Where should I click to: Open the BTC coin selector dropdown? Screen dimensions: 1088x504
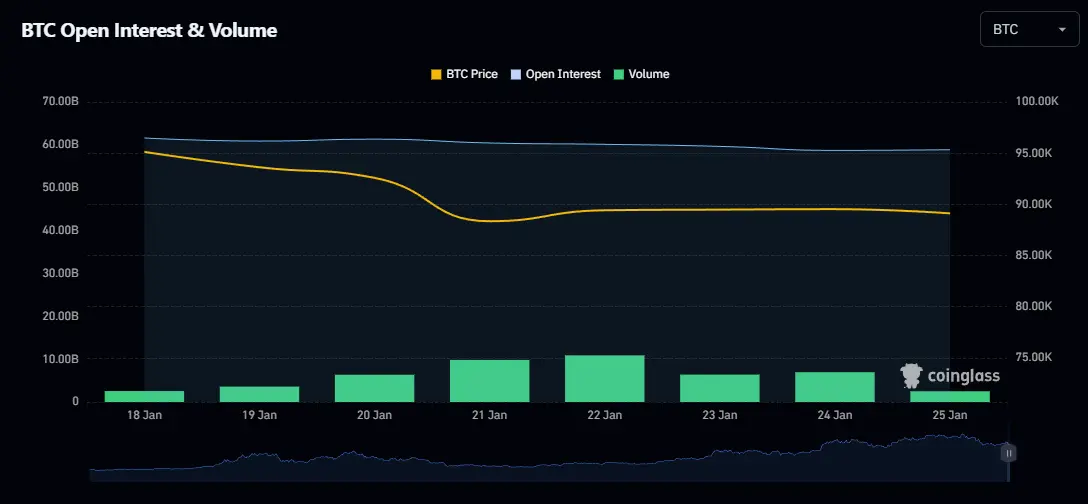[1028, 30]
